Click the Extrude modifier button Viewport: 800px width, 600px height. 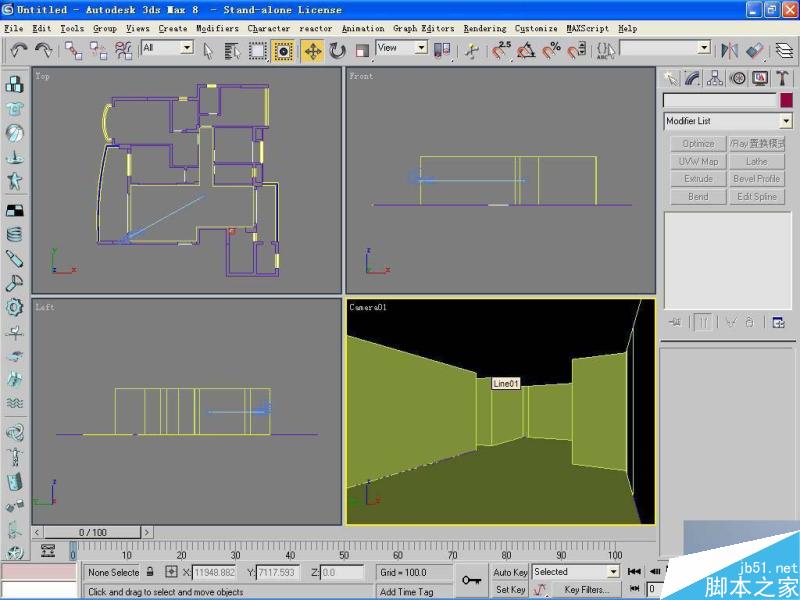pyautogui.click(x=697, y=178)
